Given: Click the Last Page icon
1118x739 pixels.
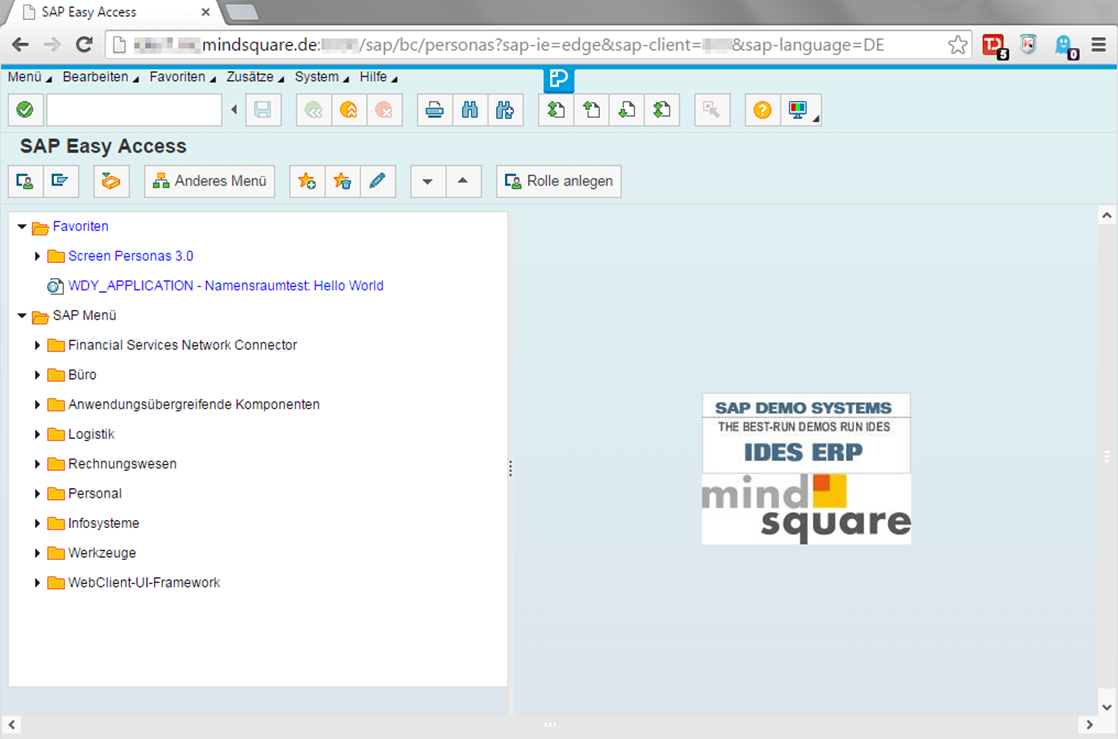Looking at the screenshot, I should click(x=662, y=110).
